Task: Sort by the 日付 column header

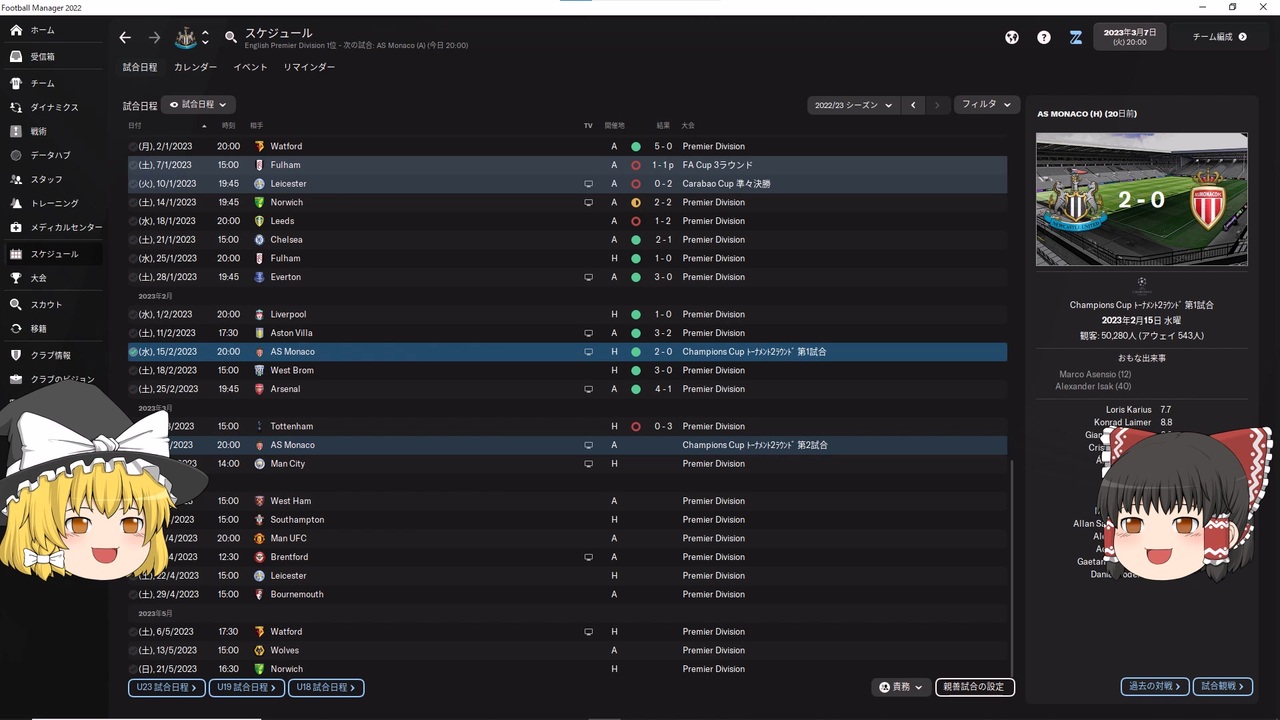Action: (x=135, y=125)
